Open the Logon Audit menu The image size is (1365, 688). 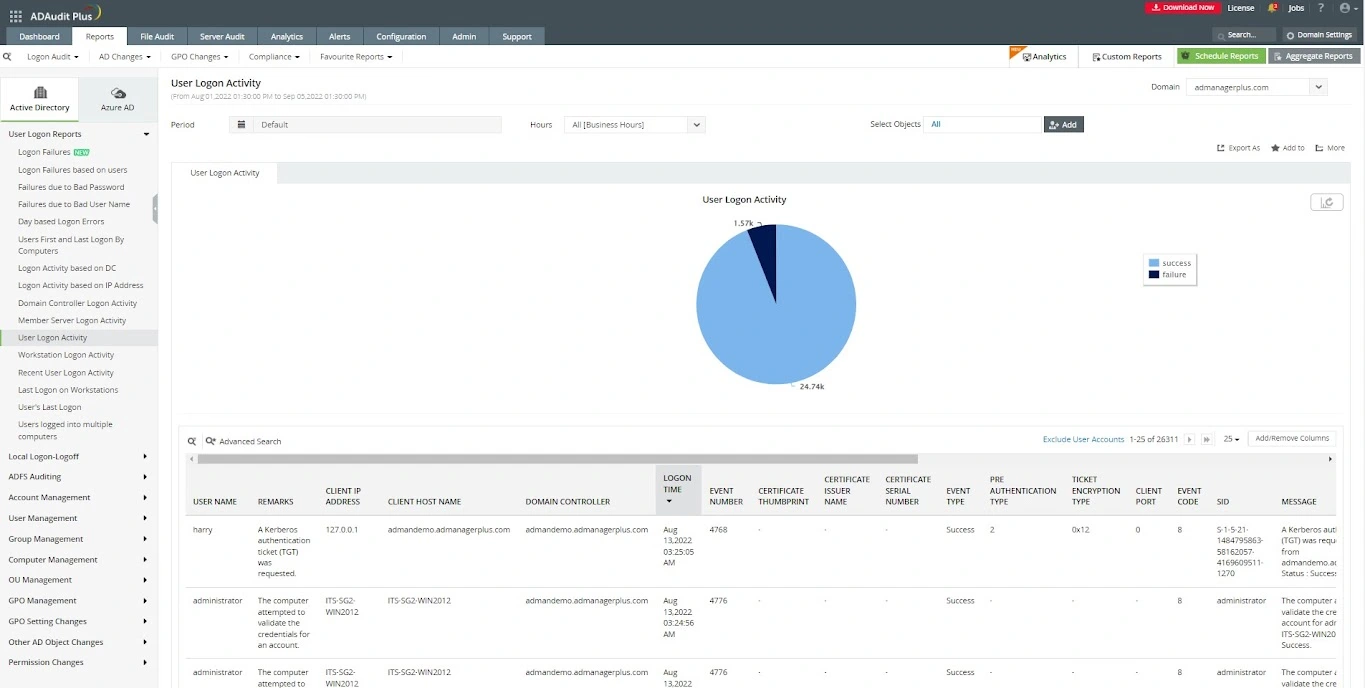pos(52,57)
